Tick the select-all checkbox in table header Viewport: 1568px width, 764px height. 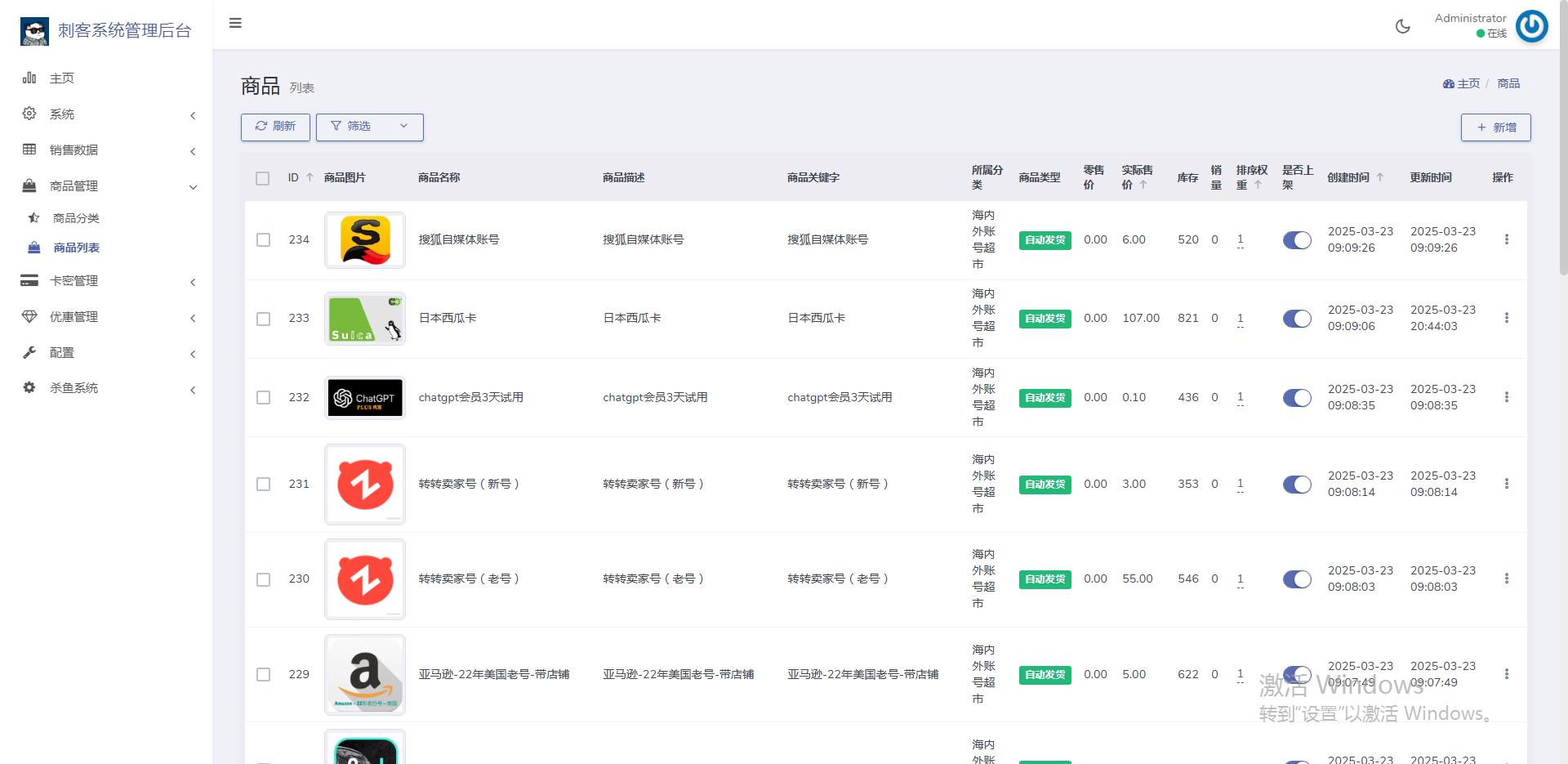[262, 178]
